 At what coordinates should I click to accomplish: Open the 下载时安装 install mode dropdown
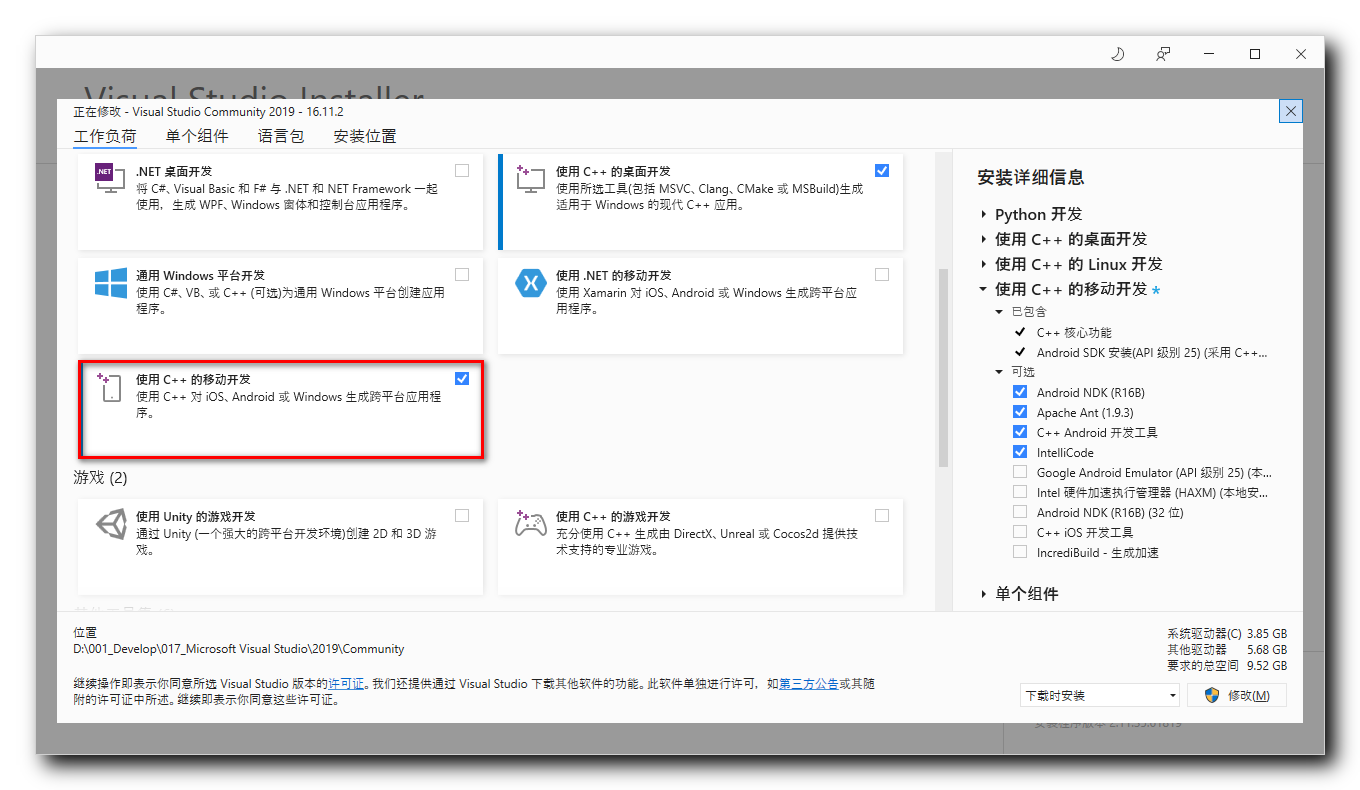[x=1100, y=695]
